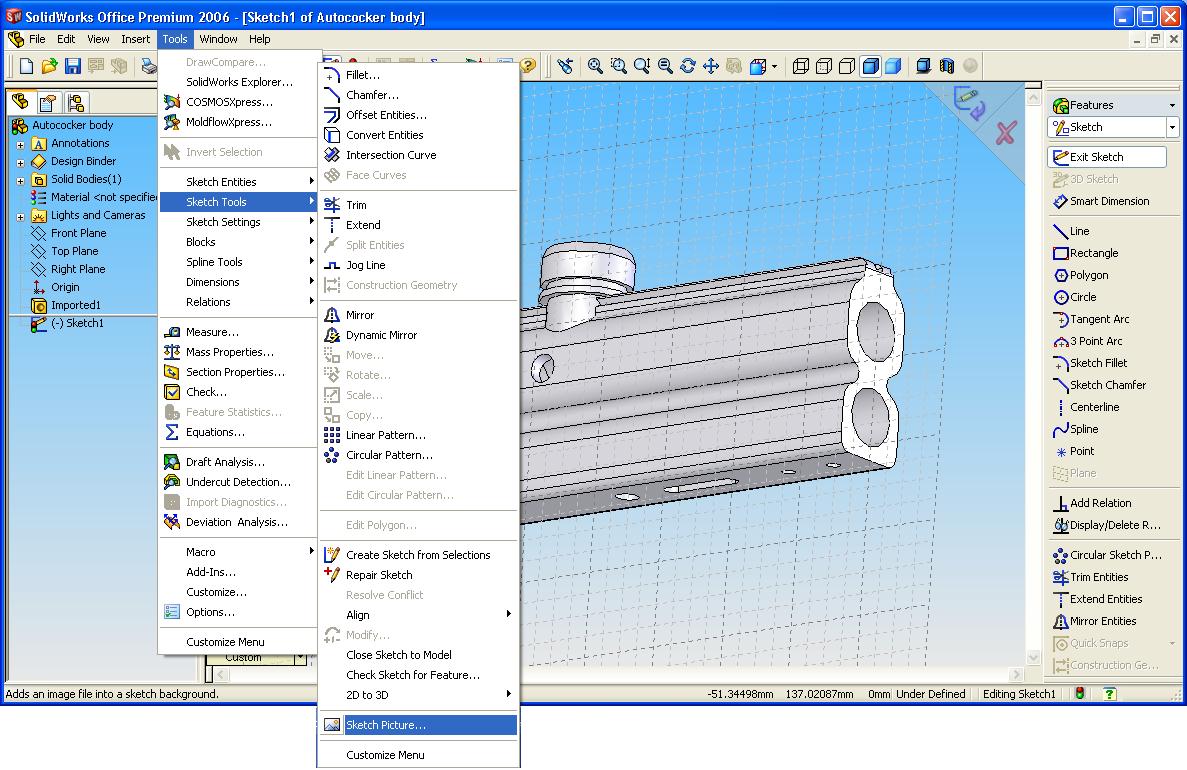Select the Zoom to Area icon
This screenshot has height=770, width=1187.
(x=618, y=67)
